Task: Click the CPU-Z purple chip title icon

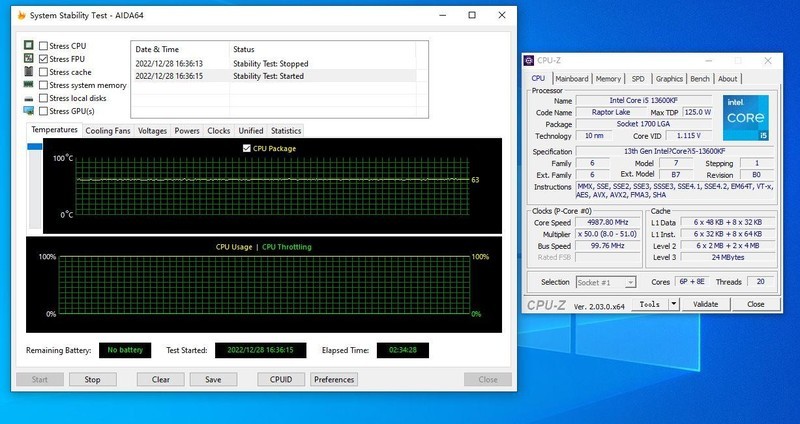Action: pyautogui.click(x=529, y=61)
